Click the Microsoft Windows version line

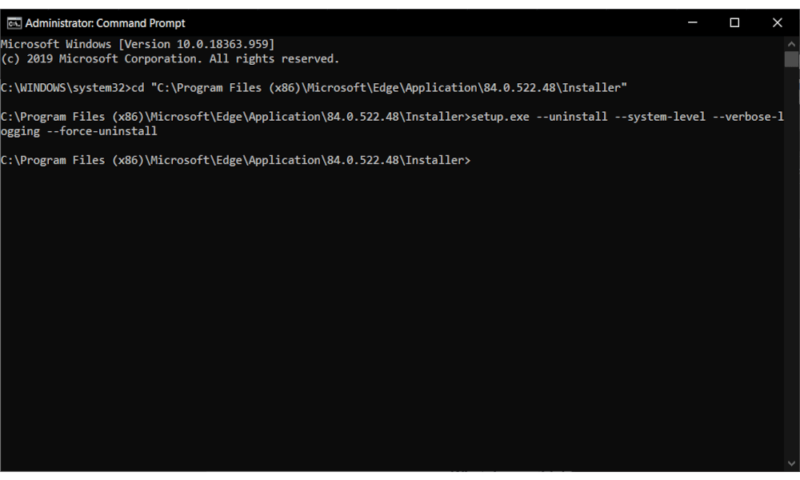[x=138, y=45]
